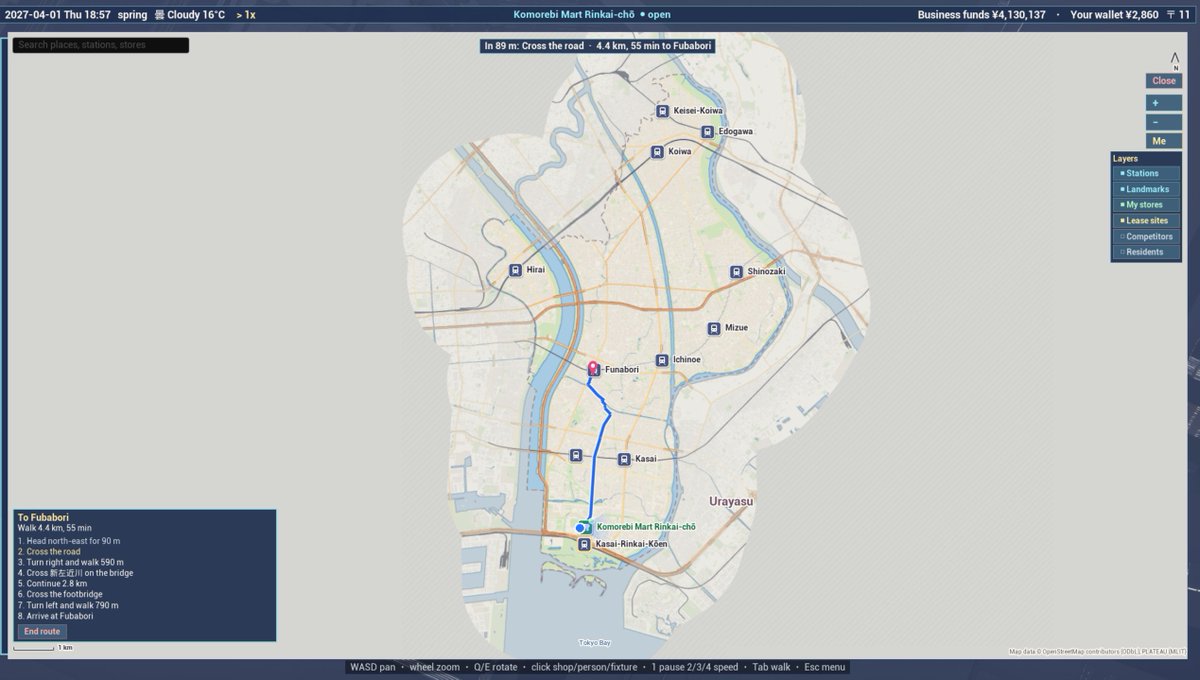The width and height of the screenshot is (1200, 680).
Task: Enable the Competitors layer
Action: point(1149,237)
